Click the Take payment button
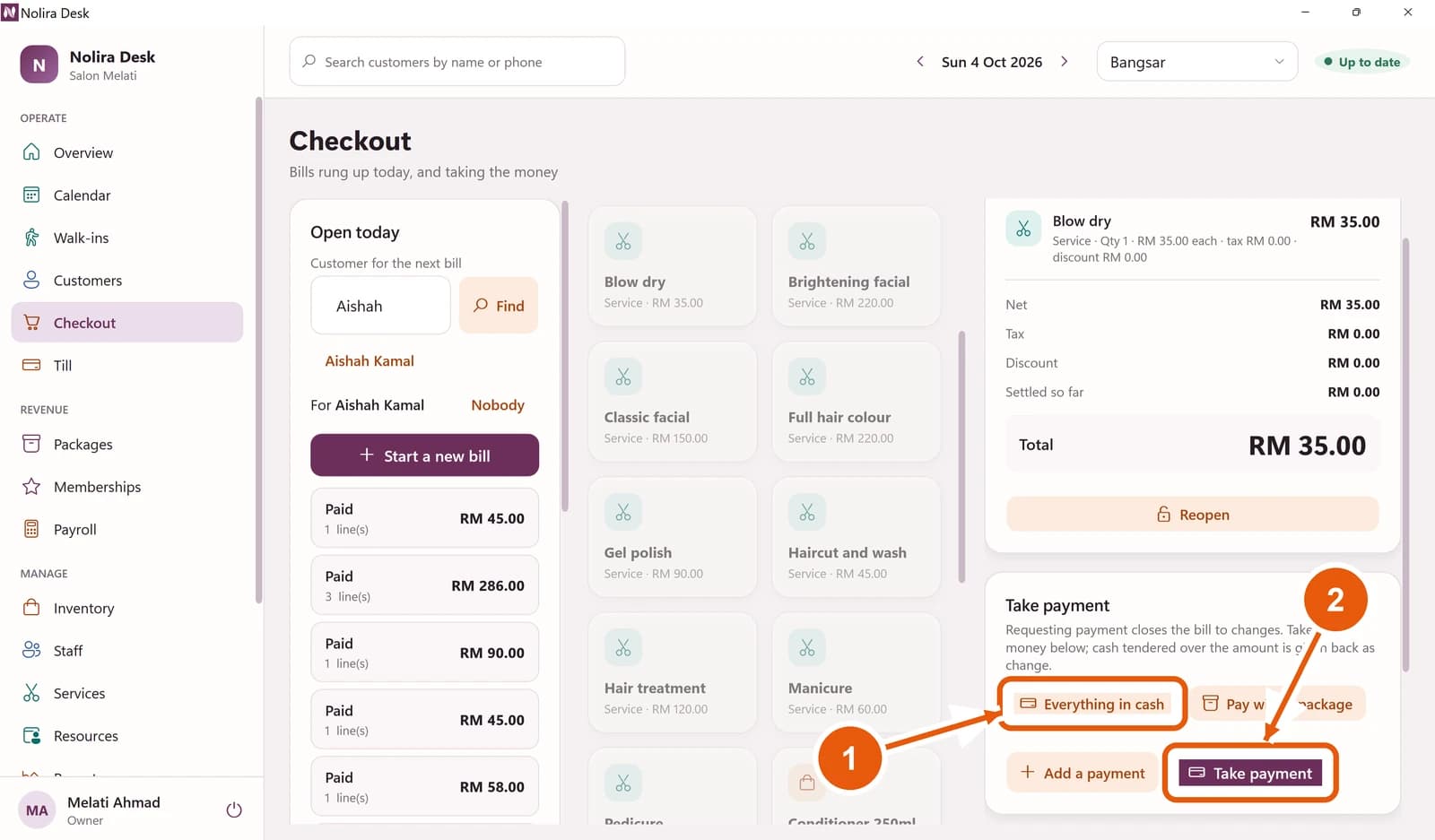This screenshot has width=1435, height=840. point(1250,773)
